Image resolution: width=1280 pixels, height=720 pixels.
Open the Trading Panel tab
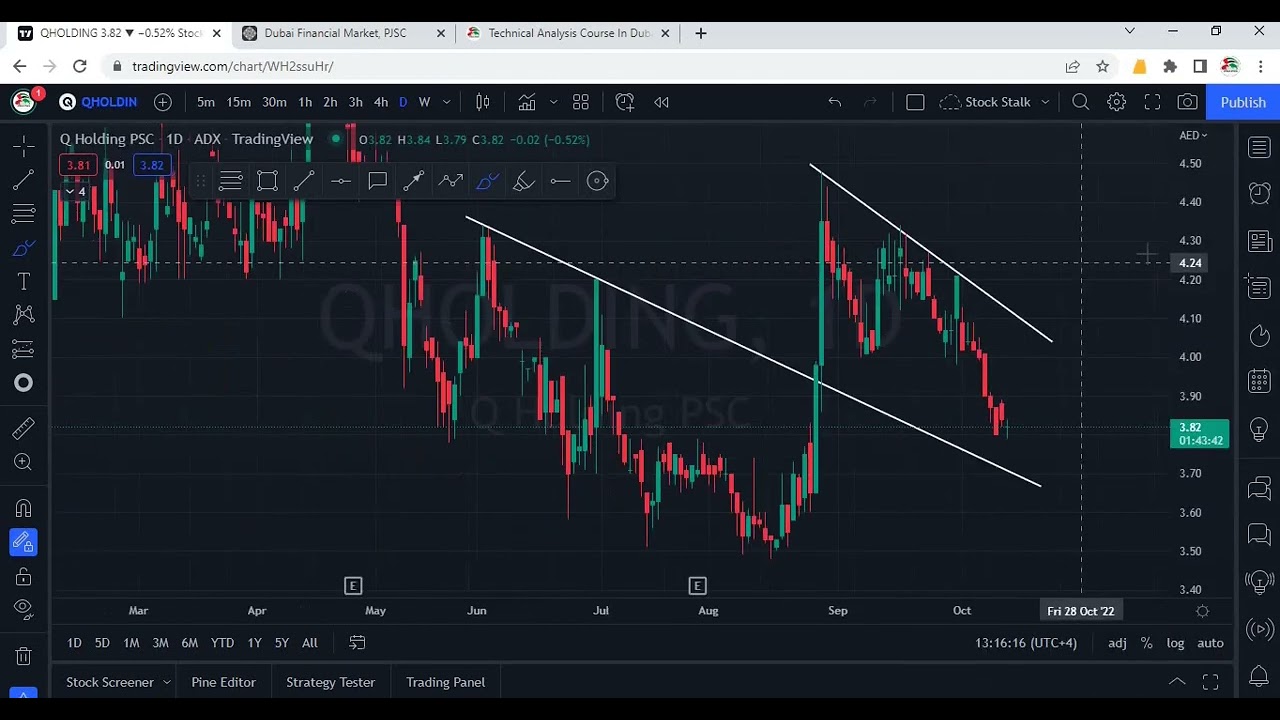click(446, 682)
